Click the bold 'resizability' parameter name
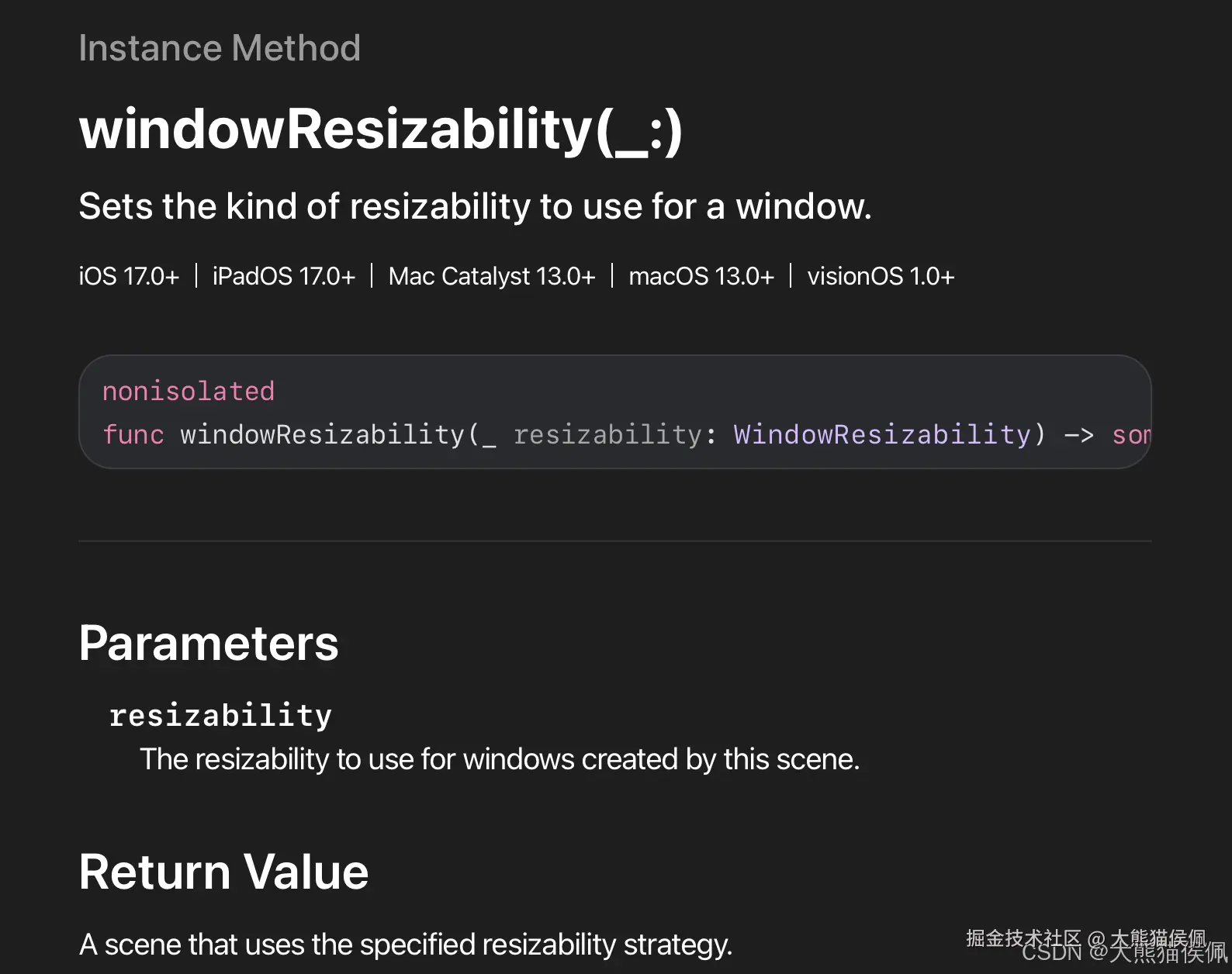The image size is (1232, 974). click(220, 715)
